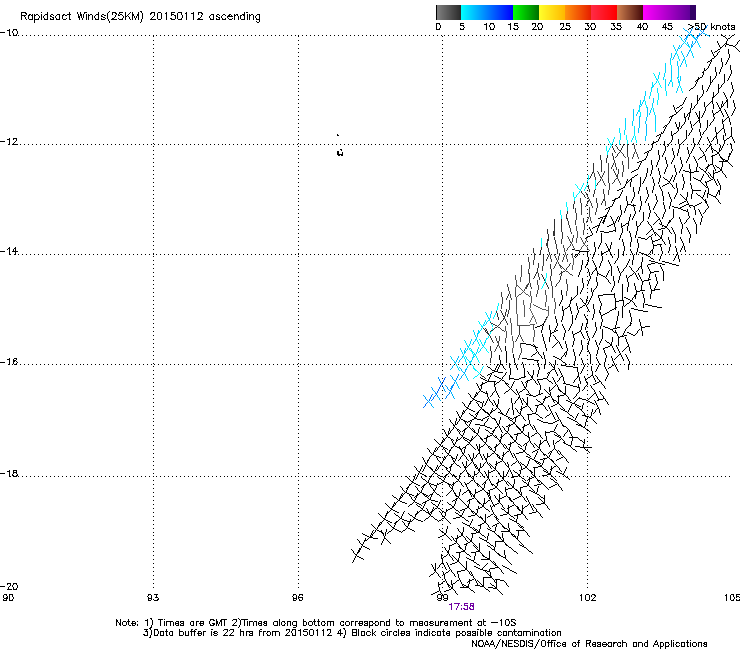Image resolution: width=740 pixels, height=650 pixels.
Task: Click the color scale label '40'
Action: (x=642, y=27)
